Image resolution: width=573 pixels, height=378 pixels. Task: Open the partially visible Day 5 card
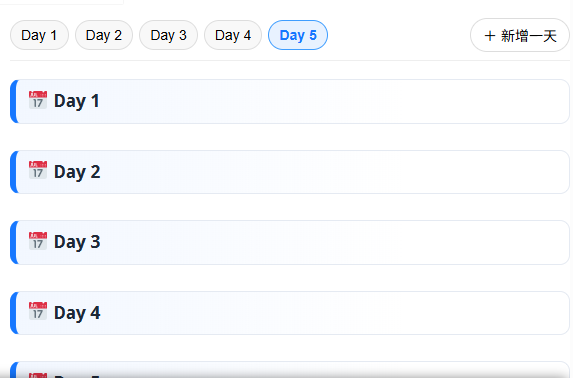click(290, 370)
